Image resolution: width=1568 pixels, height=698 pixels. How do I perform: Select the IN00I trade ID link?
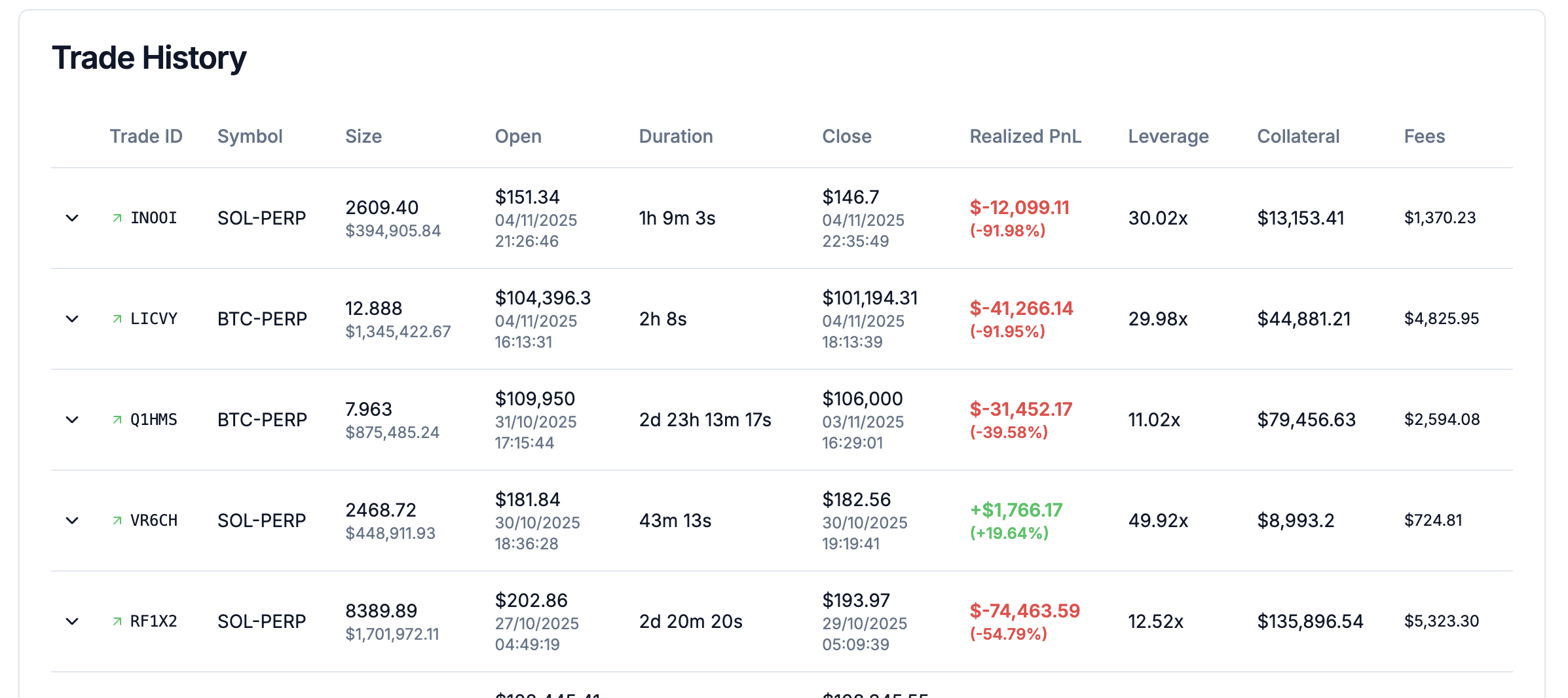coord(154,217)
